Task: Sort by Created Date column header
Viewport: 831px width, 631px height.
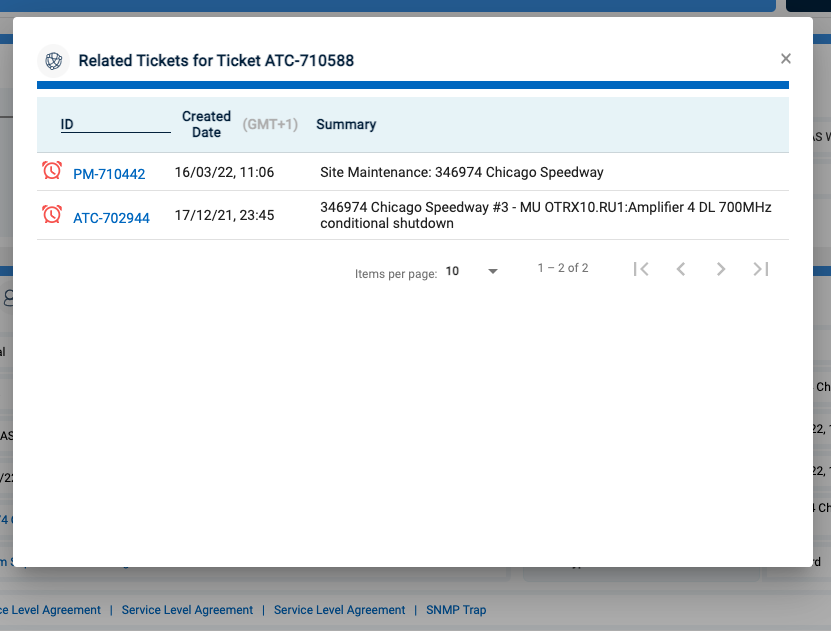Action: [206, 124]
